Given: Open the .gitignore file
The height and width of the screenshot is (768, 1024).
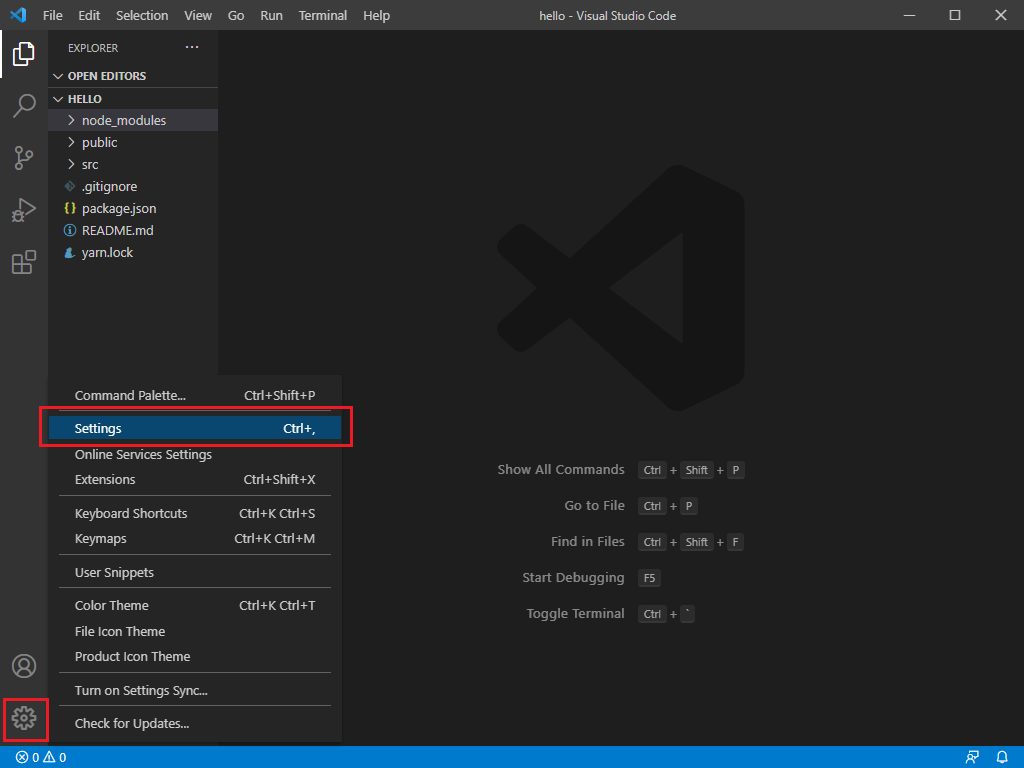Looking at the screenshot, I should (133, 187).
